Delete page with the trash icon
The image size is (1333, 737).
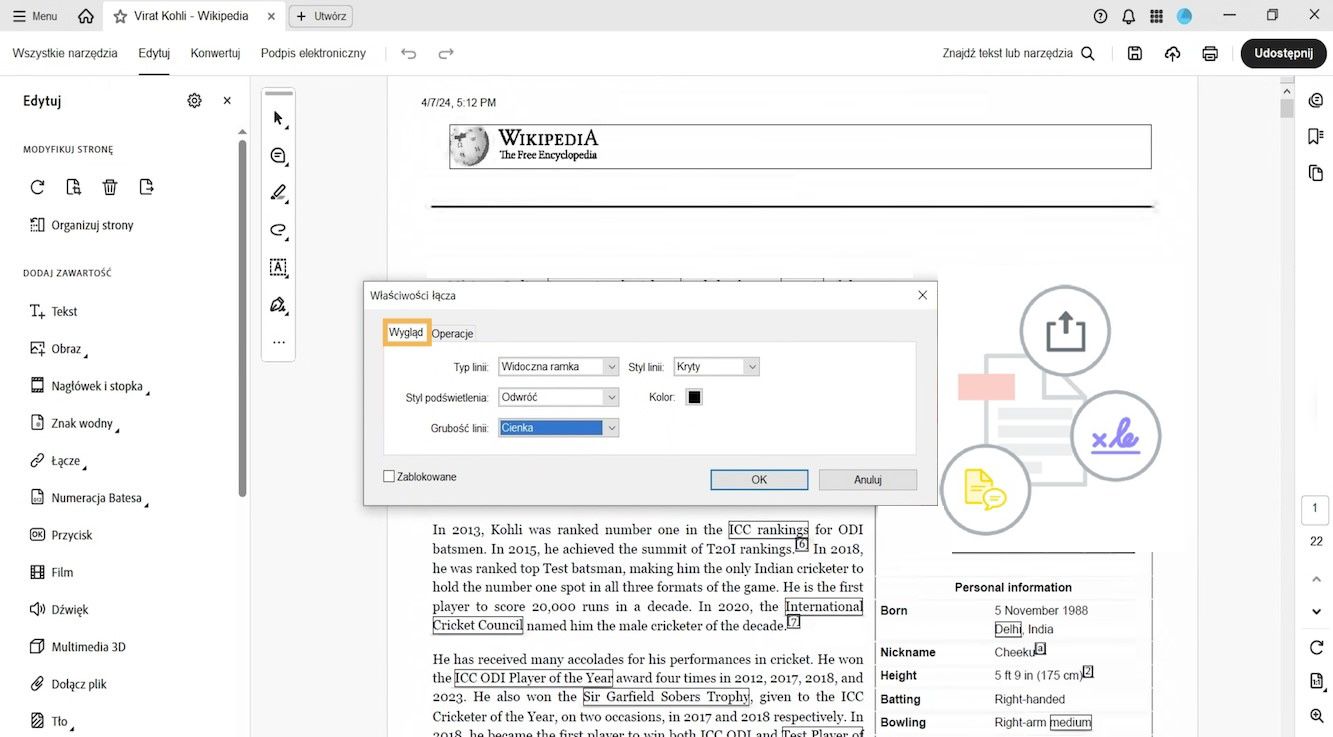(x=110, y=187)
